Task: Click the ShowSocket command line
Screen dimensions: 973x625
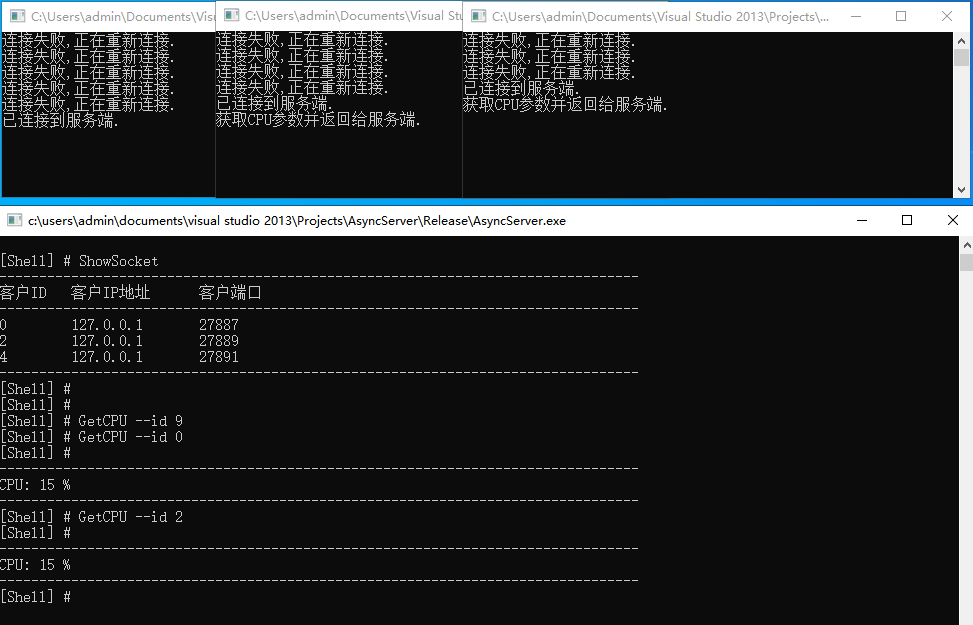Action: pos(120,260)
